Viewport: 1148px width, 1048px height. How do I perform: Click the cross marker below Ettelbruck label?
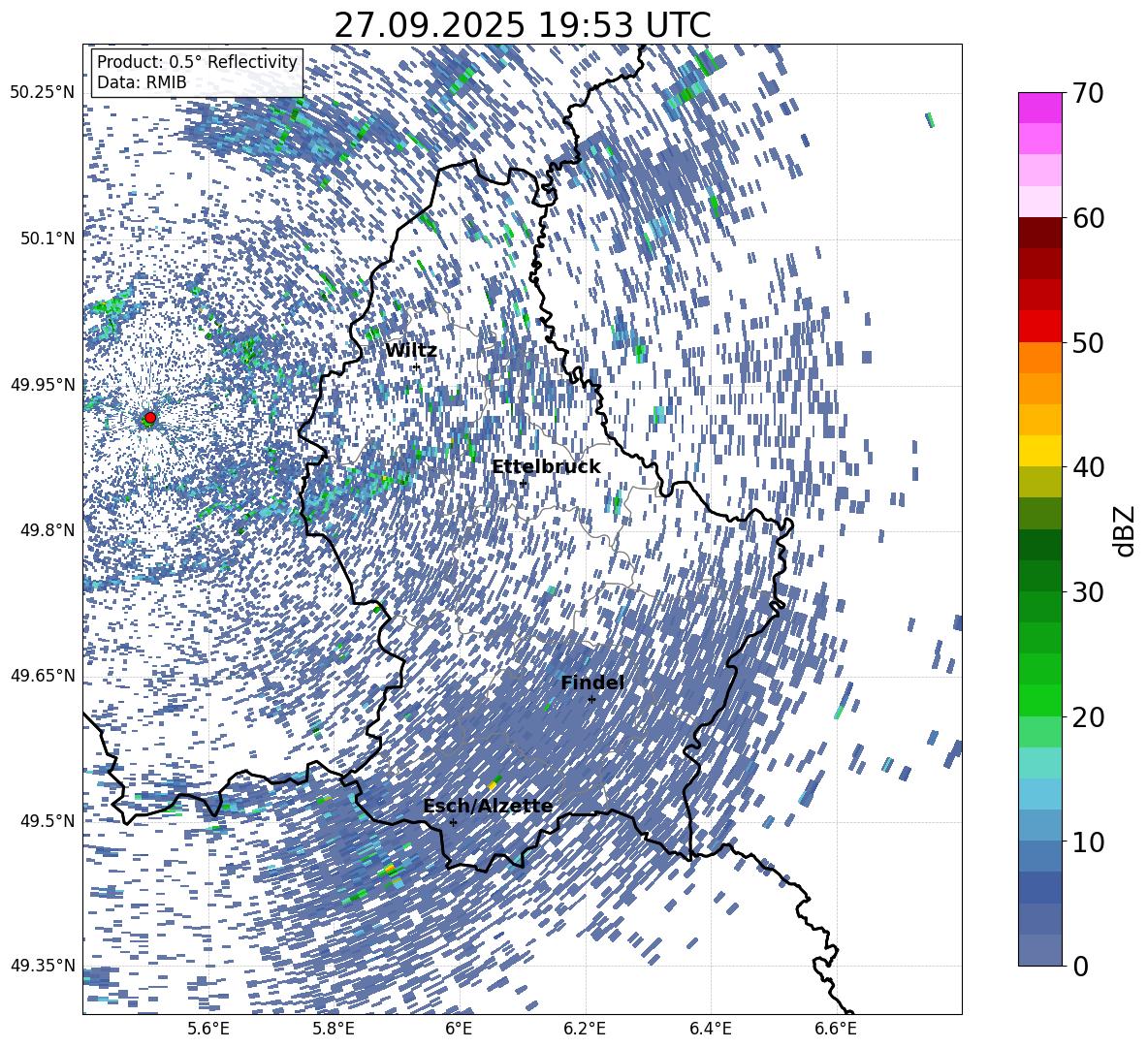point(523,483)
